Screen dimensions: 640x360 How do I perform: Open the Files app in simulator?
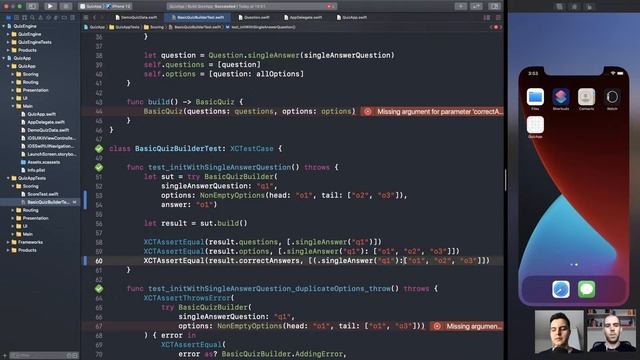(535, 97)
